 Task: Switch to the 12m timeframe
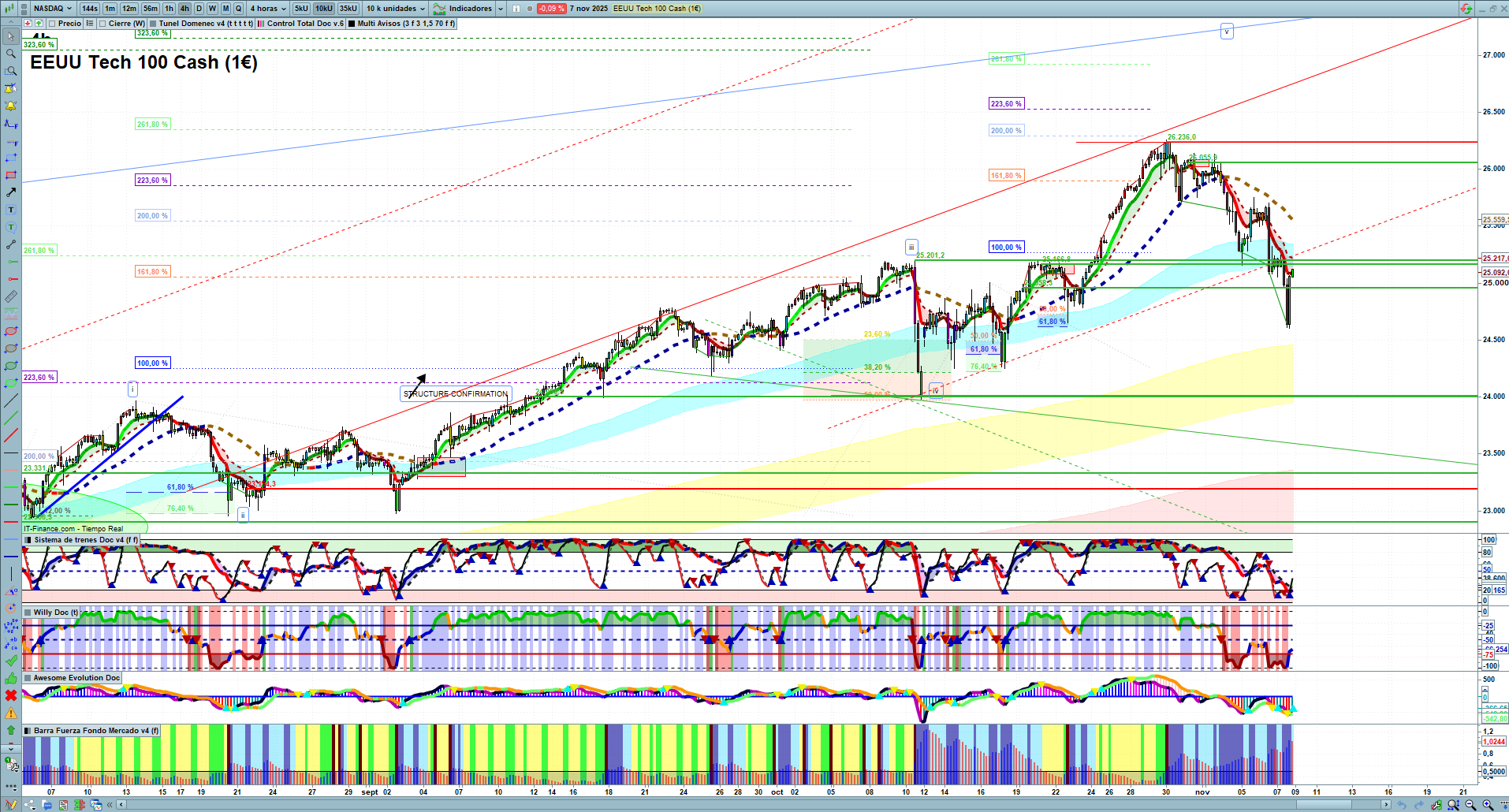click(x=129, y=9)
